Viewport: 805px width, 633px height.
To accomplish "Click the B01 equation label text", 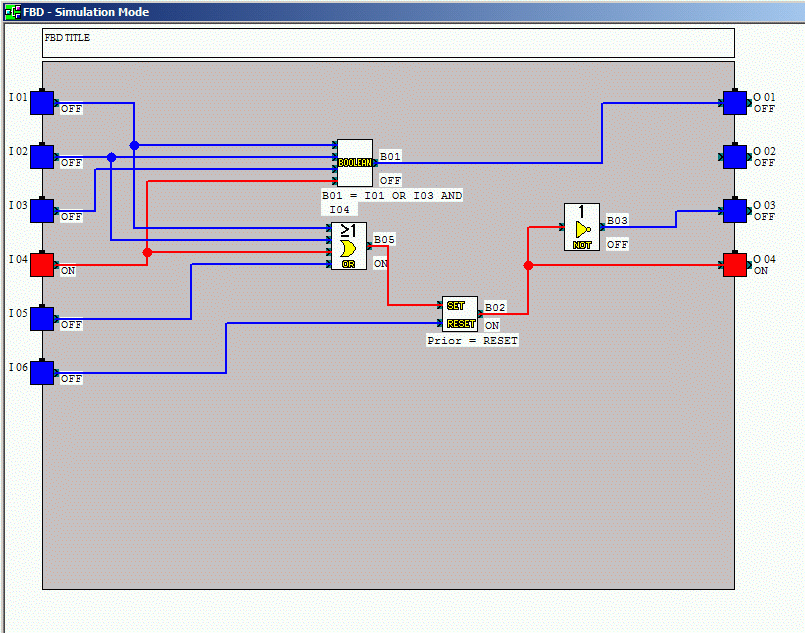I will (x=392, y=202).
